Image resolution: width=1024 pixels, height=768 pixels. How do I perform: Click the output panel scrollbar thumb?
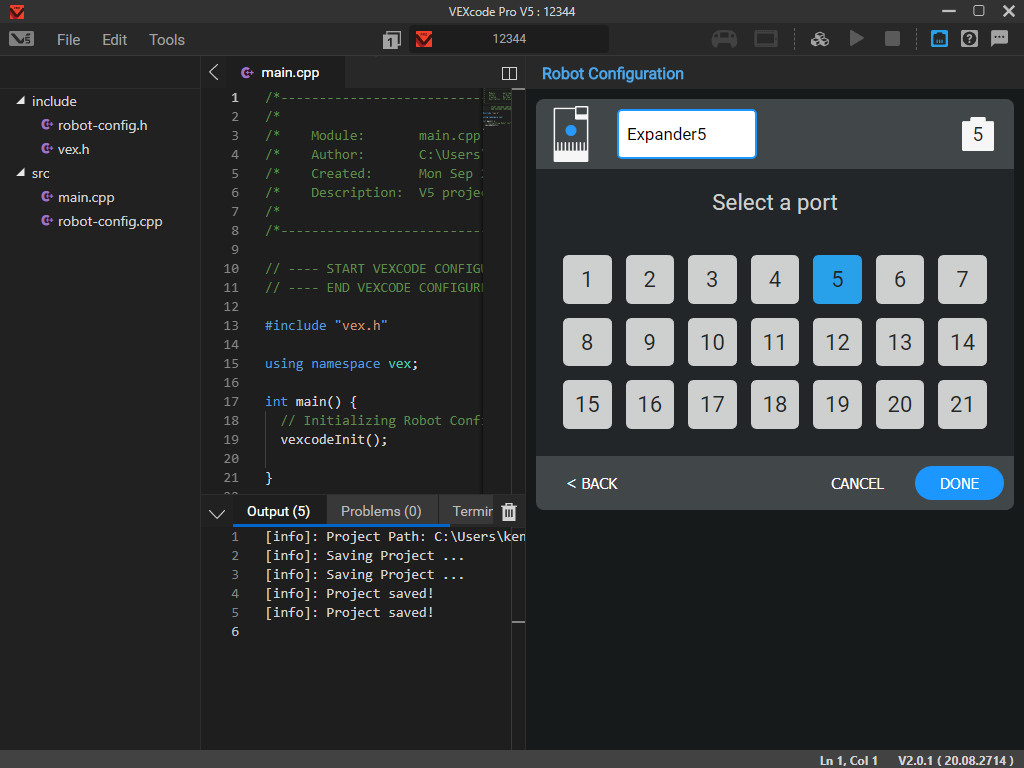[x=519, y=622]
